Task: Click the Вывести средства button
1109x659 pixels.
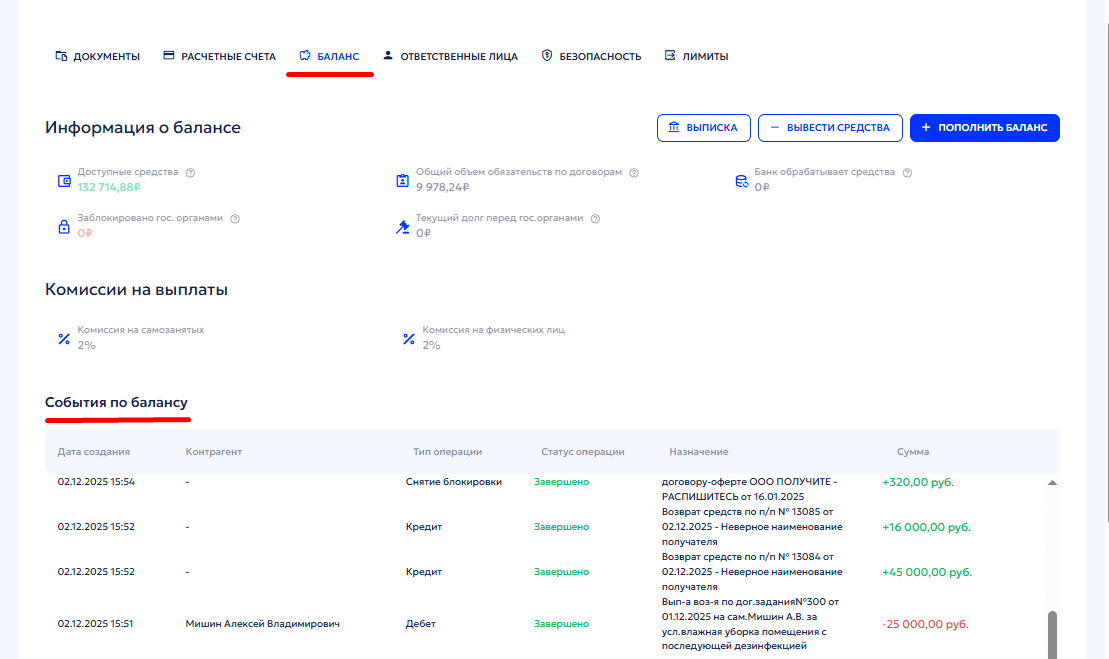Action: coord(830,128)
